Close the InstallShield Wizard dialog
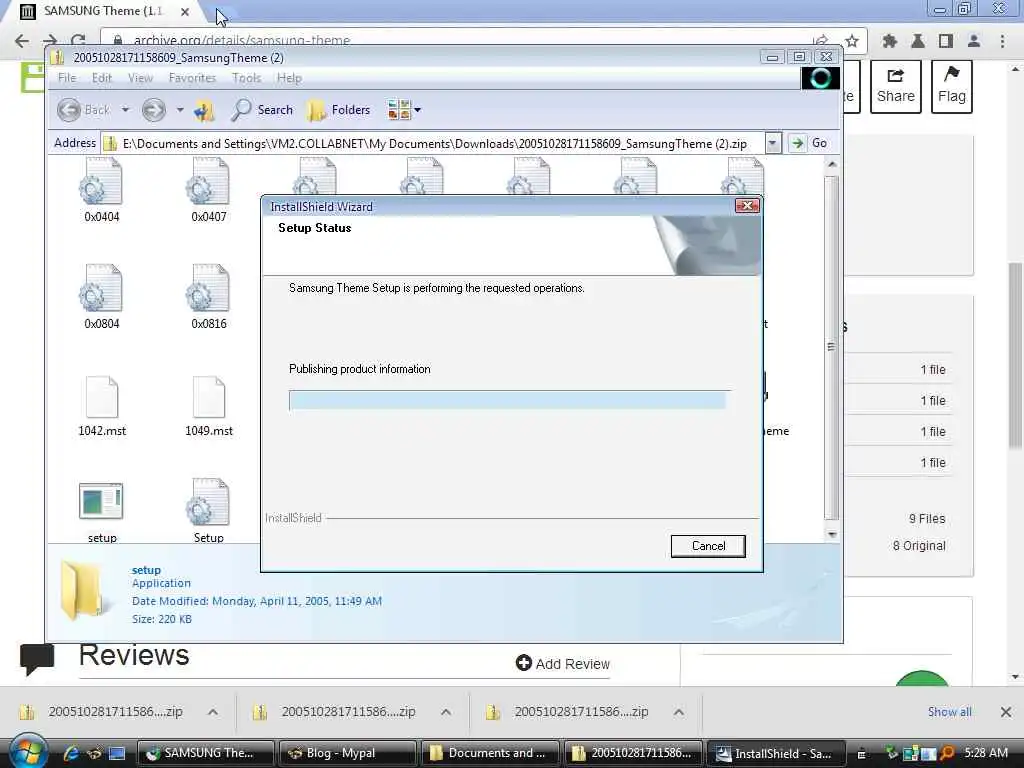The image size is (1024, 768). point(747,206)
